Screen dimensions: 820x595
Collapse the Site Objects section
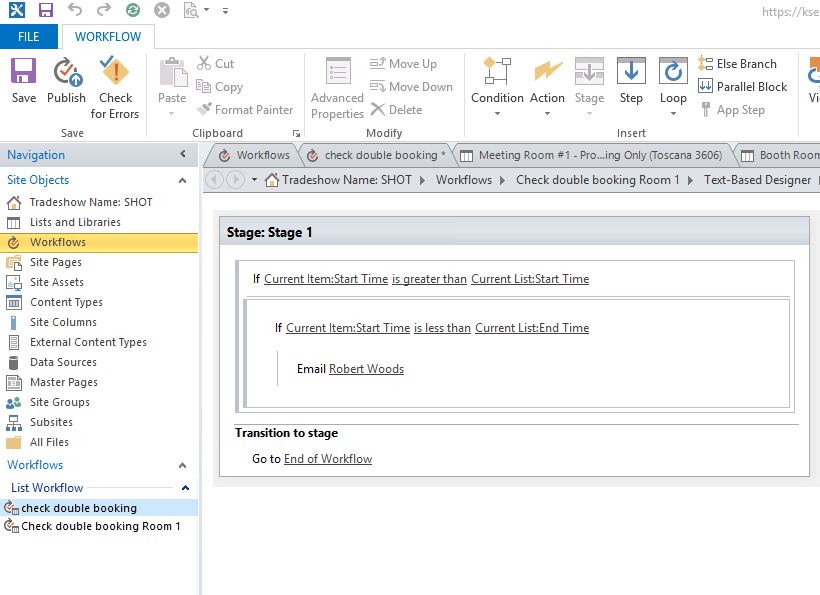pyautogui.click(x=183, y=180)
